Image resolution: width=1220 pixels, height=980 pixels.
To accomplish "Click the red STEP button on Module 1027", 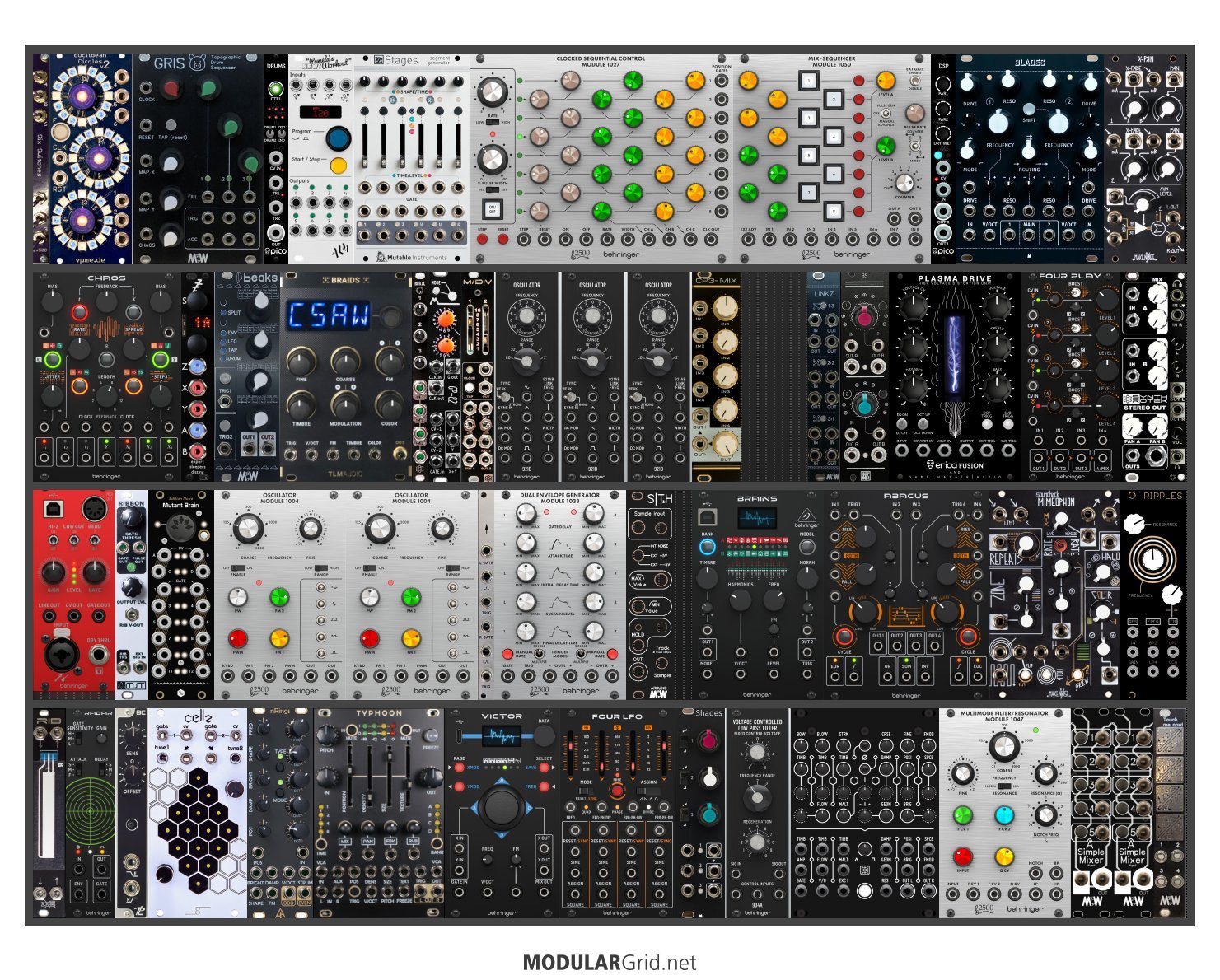I will click(483, 240).
